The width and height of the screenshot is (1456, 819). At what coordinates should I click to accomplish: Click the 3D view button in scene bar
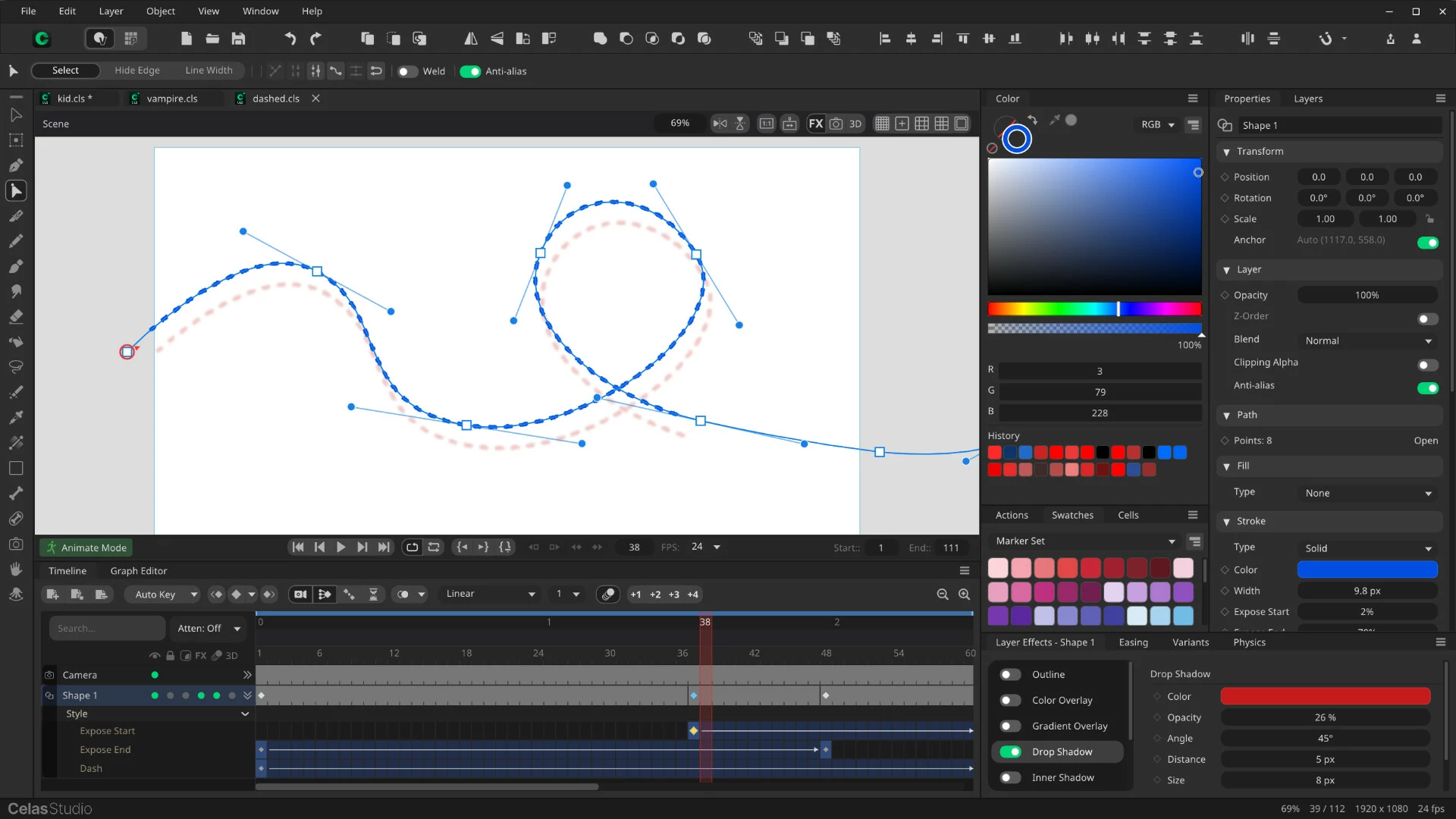855,124
